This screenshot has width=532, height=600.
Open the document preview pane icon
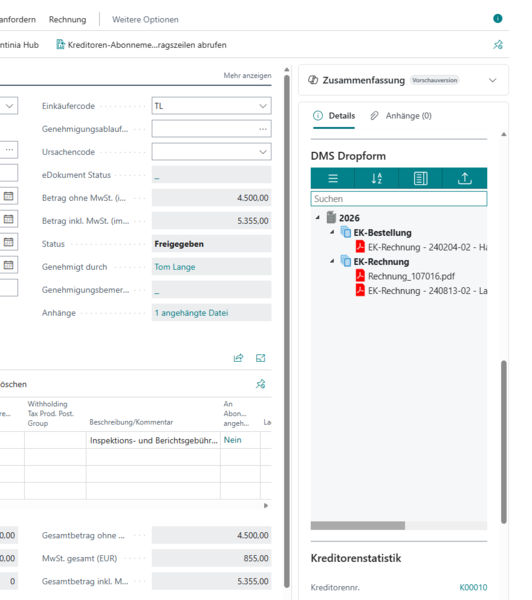point(421,178)
